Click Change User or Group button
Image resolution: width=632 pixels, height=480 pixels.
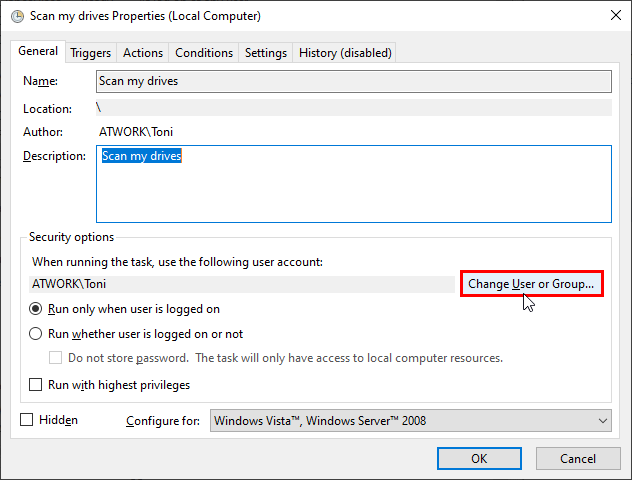[531, 284]
